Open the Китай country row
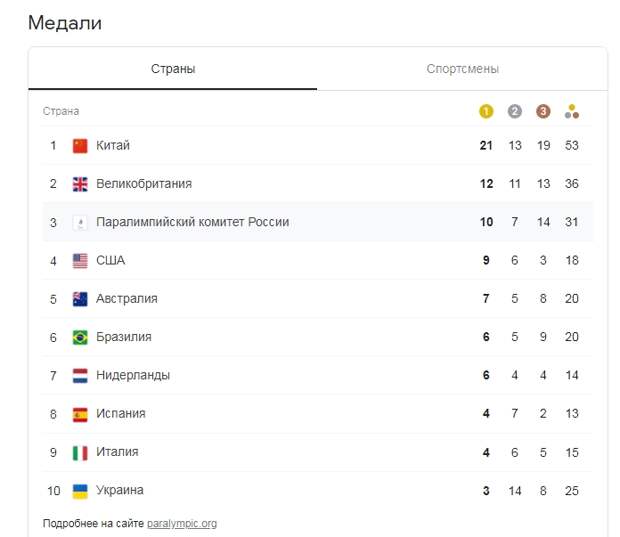 pyautogui.click(x=318, y=146)
